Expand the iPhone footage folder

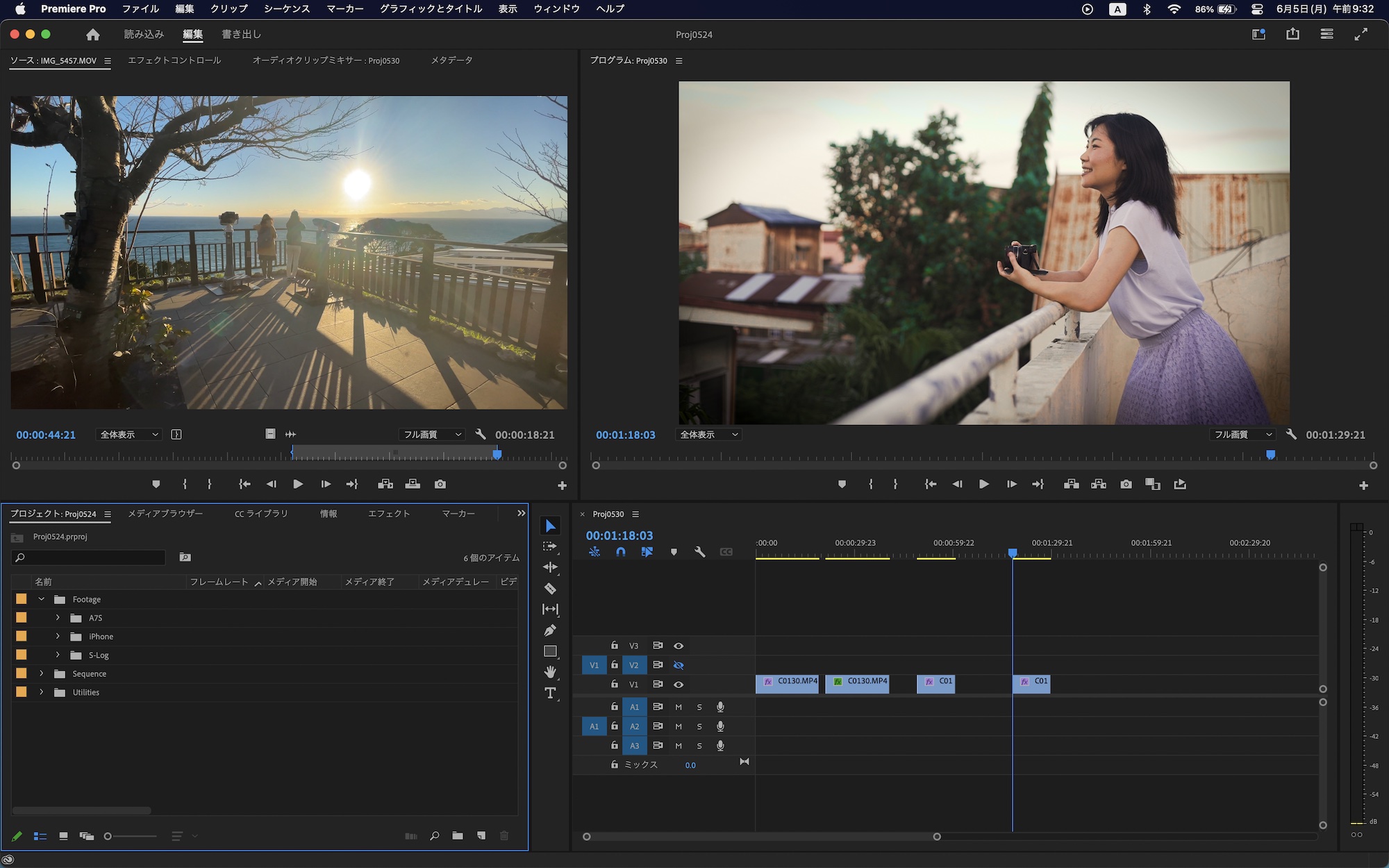pyautogui.click(x=57, y=636)
